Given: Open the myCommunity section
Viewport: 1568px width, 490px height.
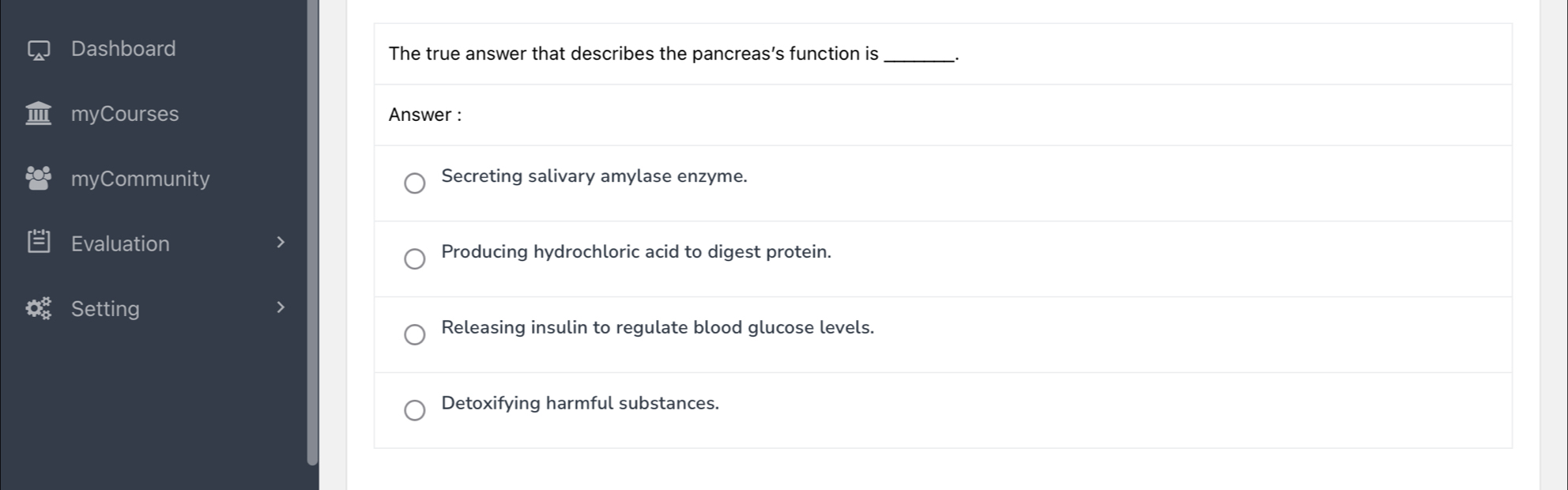Looking at the screenshot, I should tap(140, 179).
